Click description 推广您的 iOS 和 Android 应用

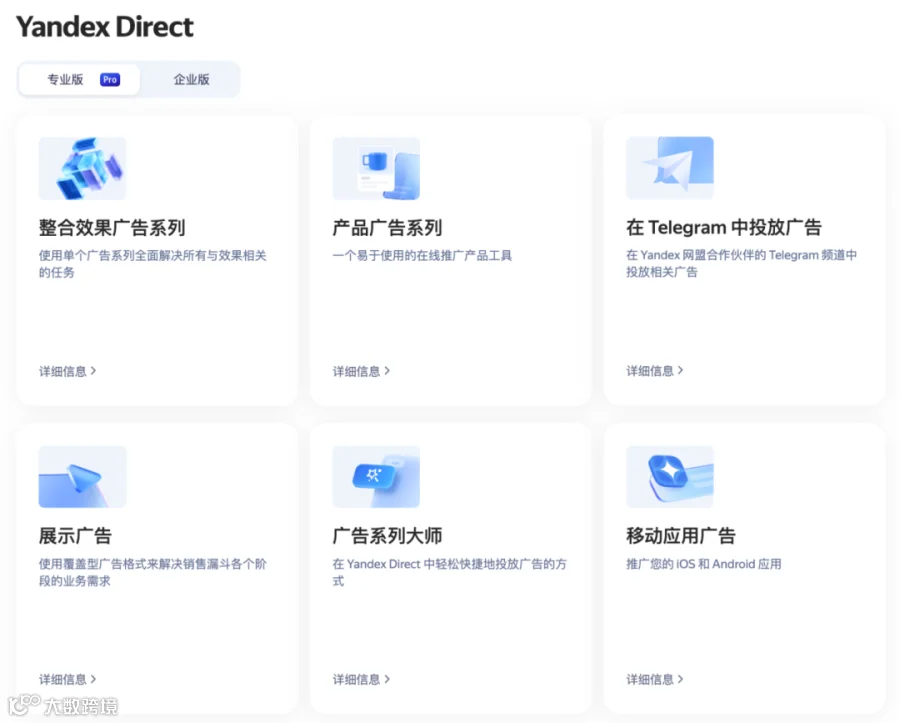pos(704,564)
